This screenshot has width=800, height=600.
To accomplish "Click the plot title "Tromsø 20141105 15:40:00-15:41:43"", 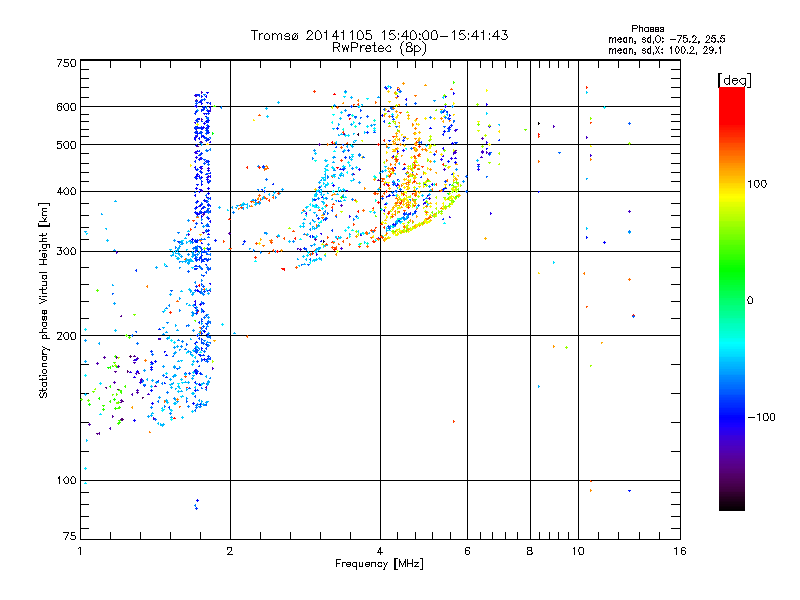I will (379, 35).
